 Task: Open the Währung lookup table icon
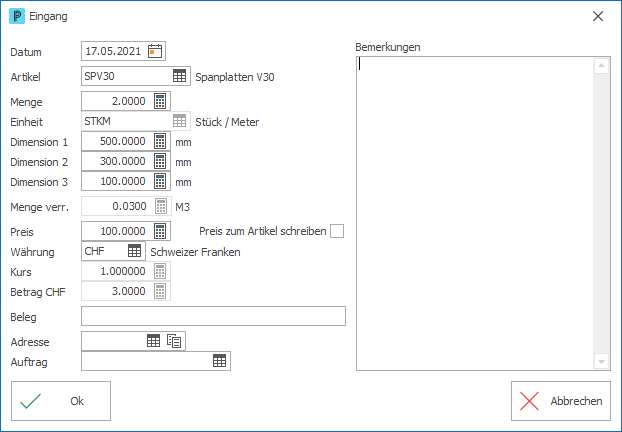pyautogui.click(x=134, y=251)
